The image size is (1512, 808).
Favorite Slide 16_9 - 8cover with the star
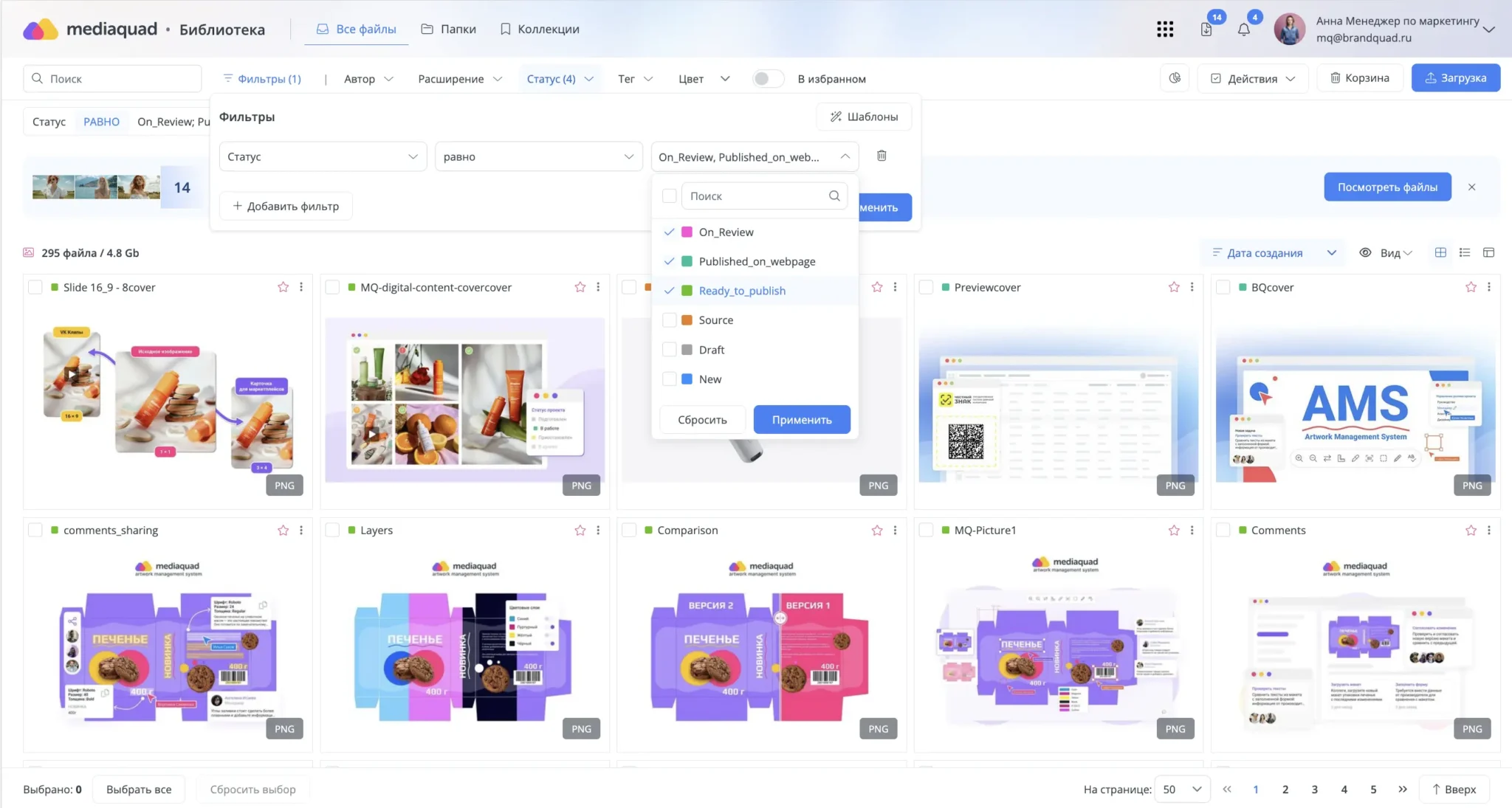click(283, 287)
